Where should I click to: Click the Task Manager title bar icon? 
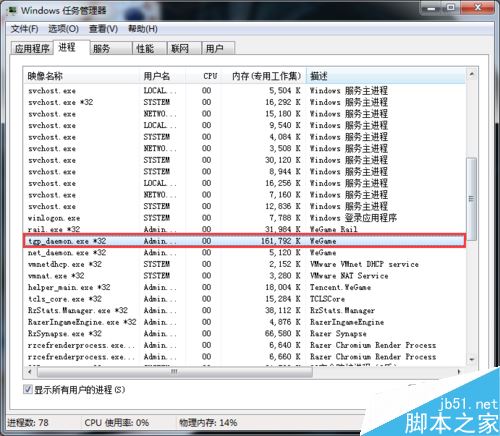click(12, 10)
